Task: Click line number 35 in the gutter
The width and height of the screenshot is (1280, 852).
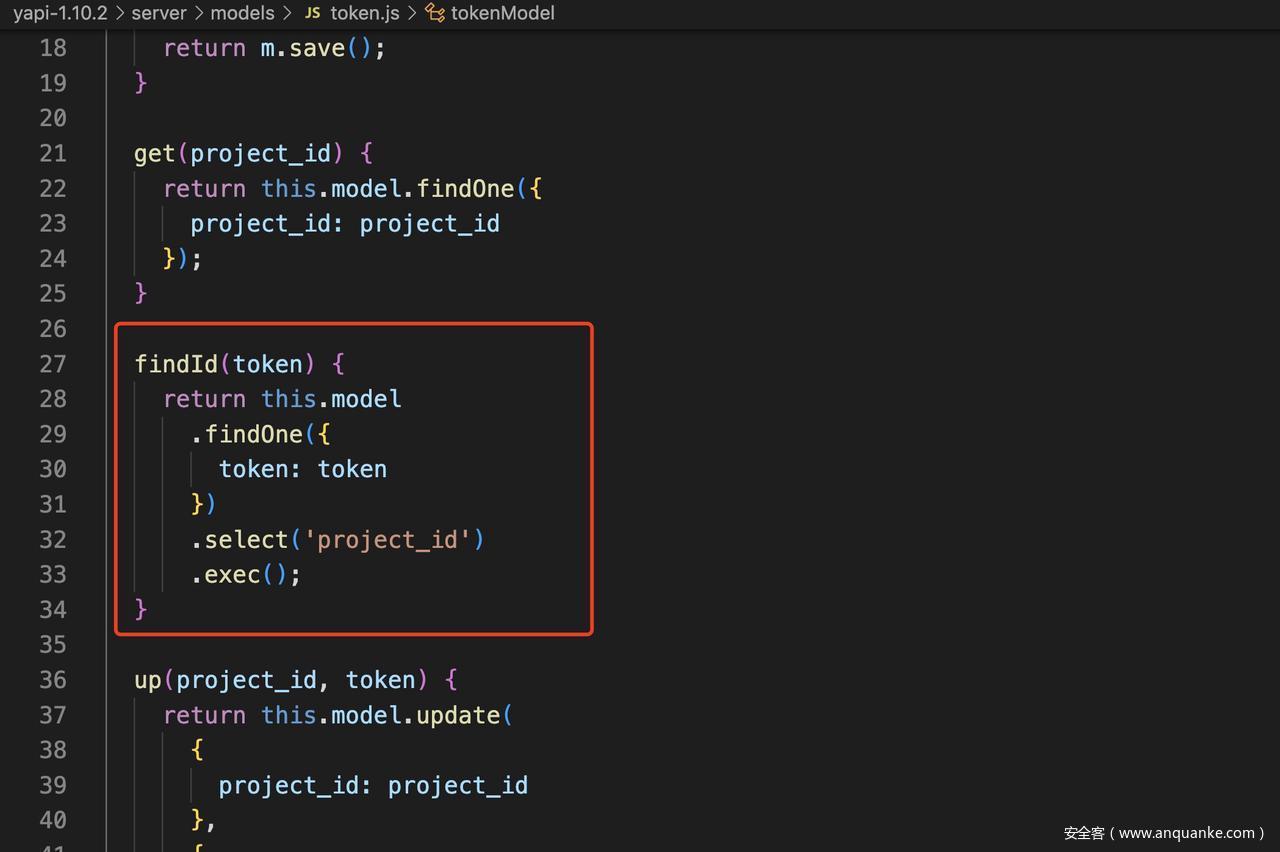Action: (53, 645)
